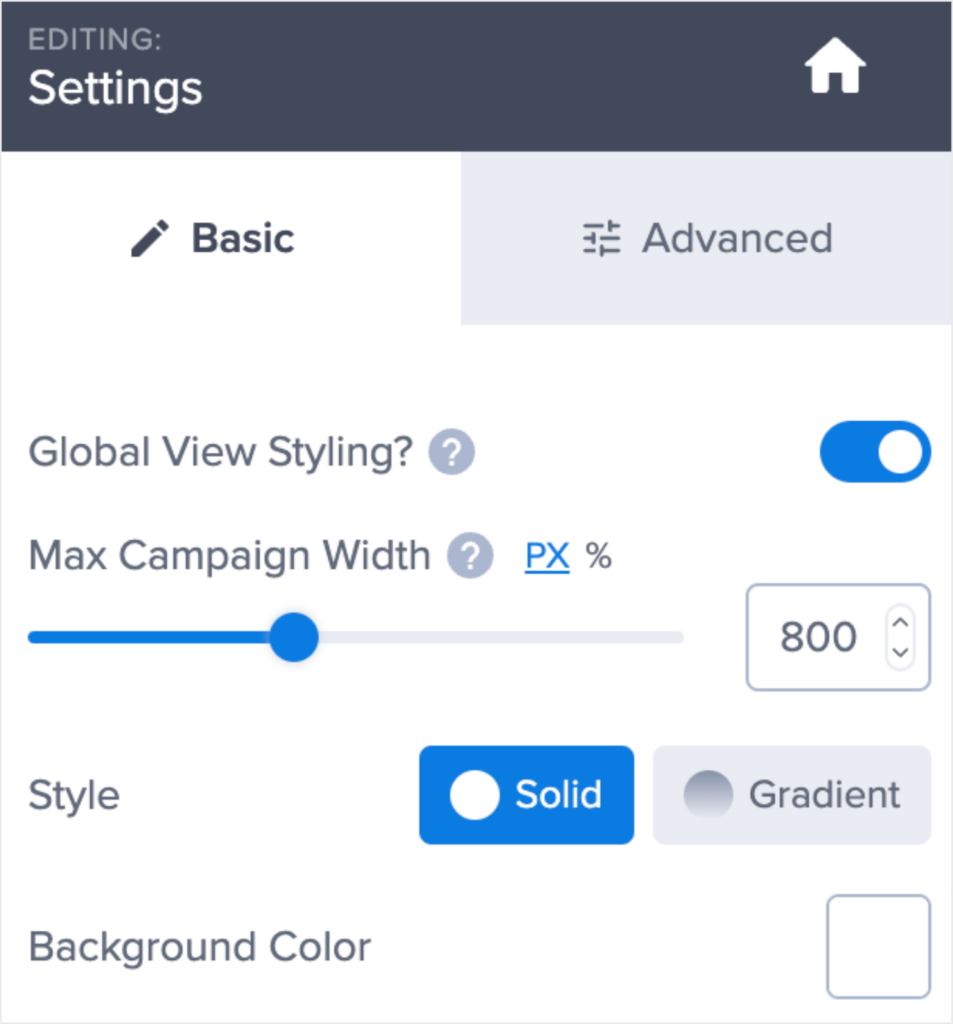953x1024 pixels.
Task: Select the Gradient style option
Action: click(791, 795)
